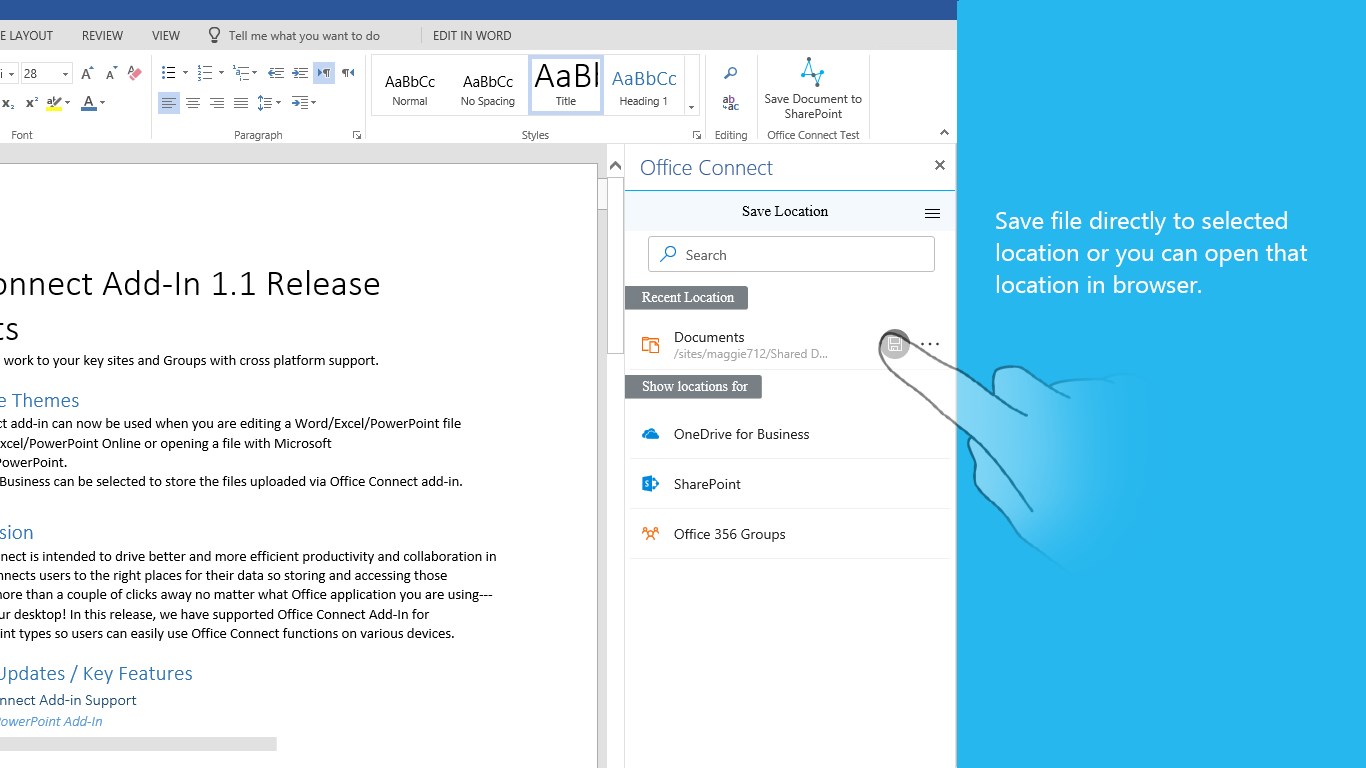This screenshot has height=768, width=1366.
Task: Open the Save Location hamburger menu
Action: pos(932,213)
